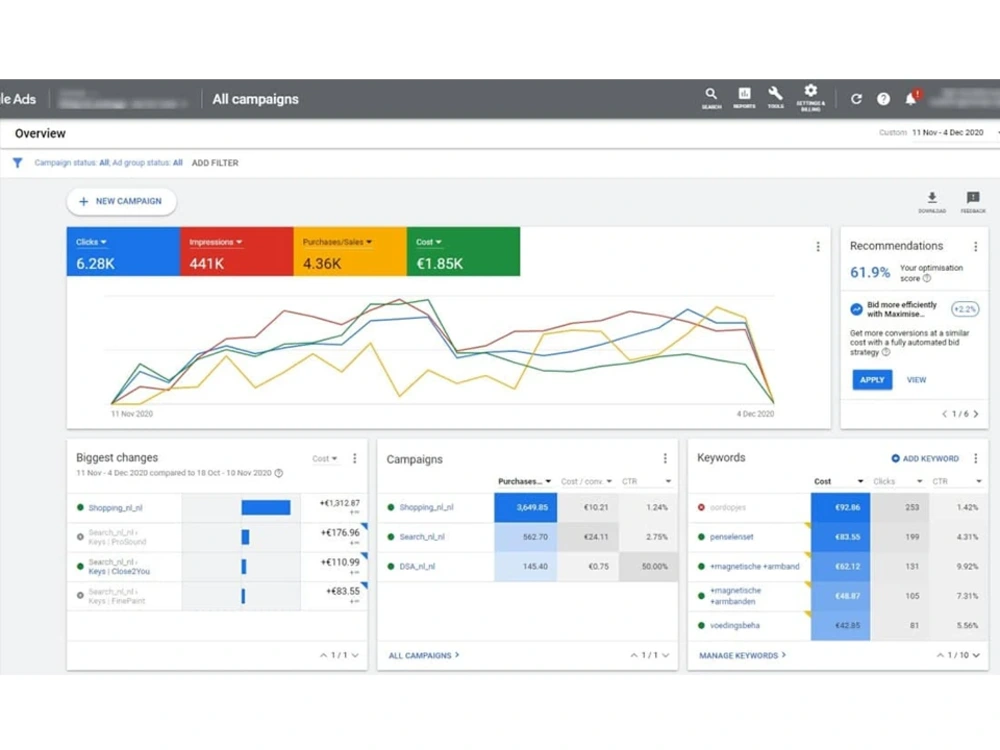
Task: Open Recommendations three-dot menu
Action: click(x=975, y=246)
